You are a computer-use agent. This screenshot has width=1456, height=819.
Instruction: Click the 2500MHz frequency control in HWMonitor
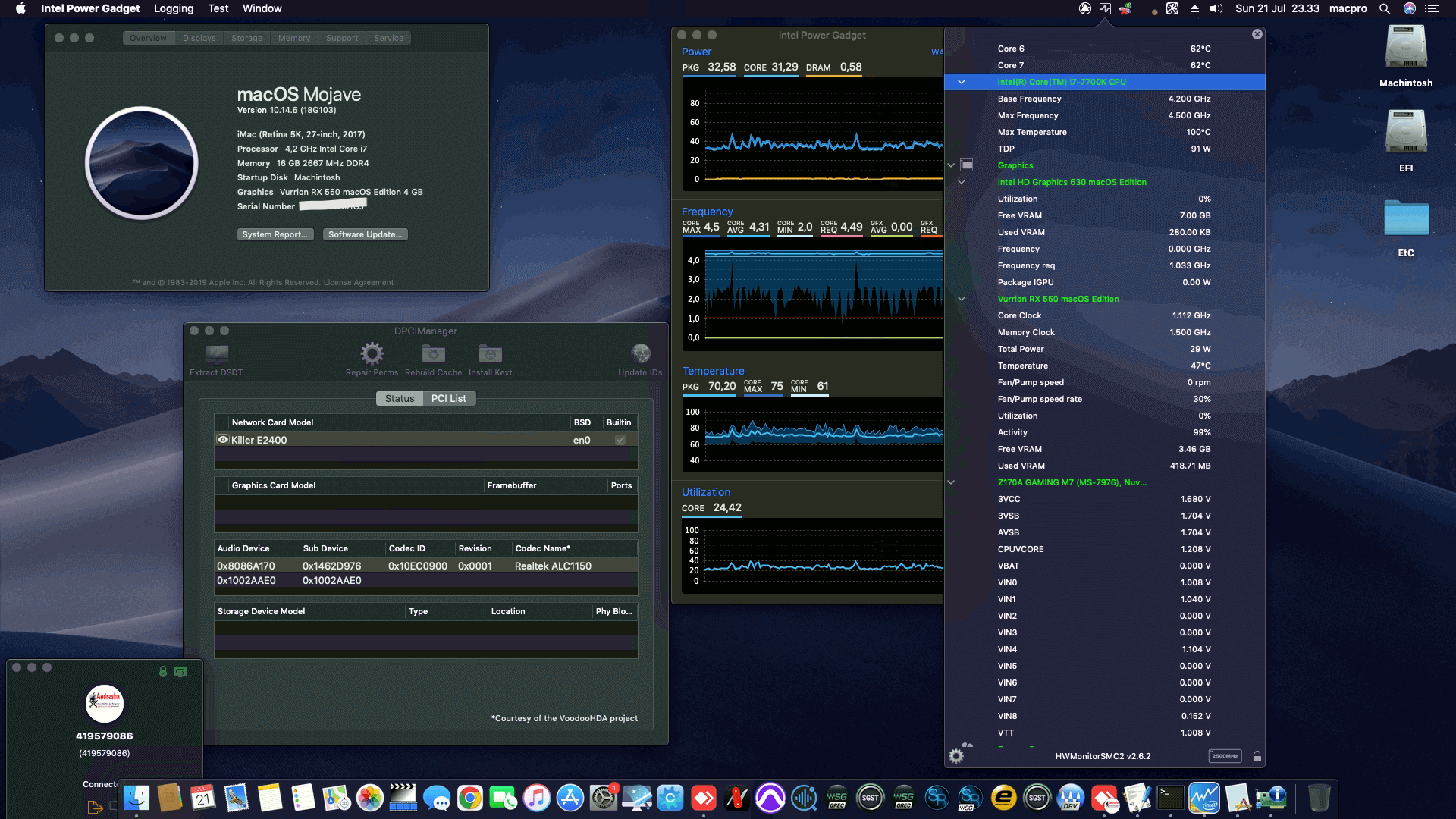(1226, 755)
